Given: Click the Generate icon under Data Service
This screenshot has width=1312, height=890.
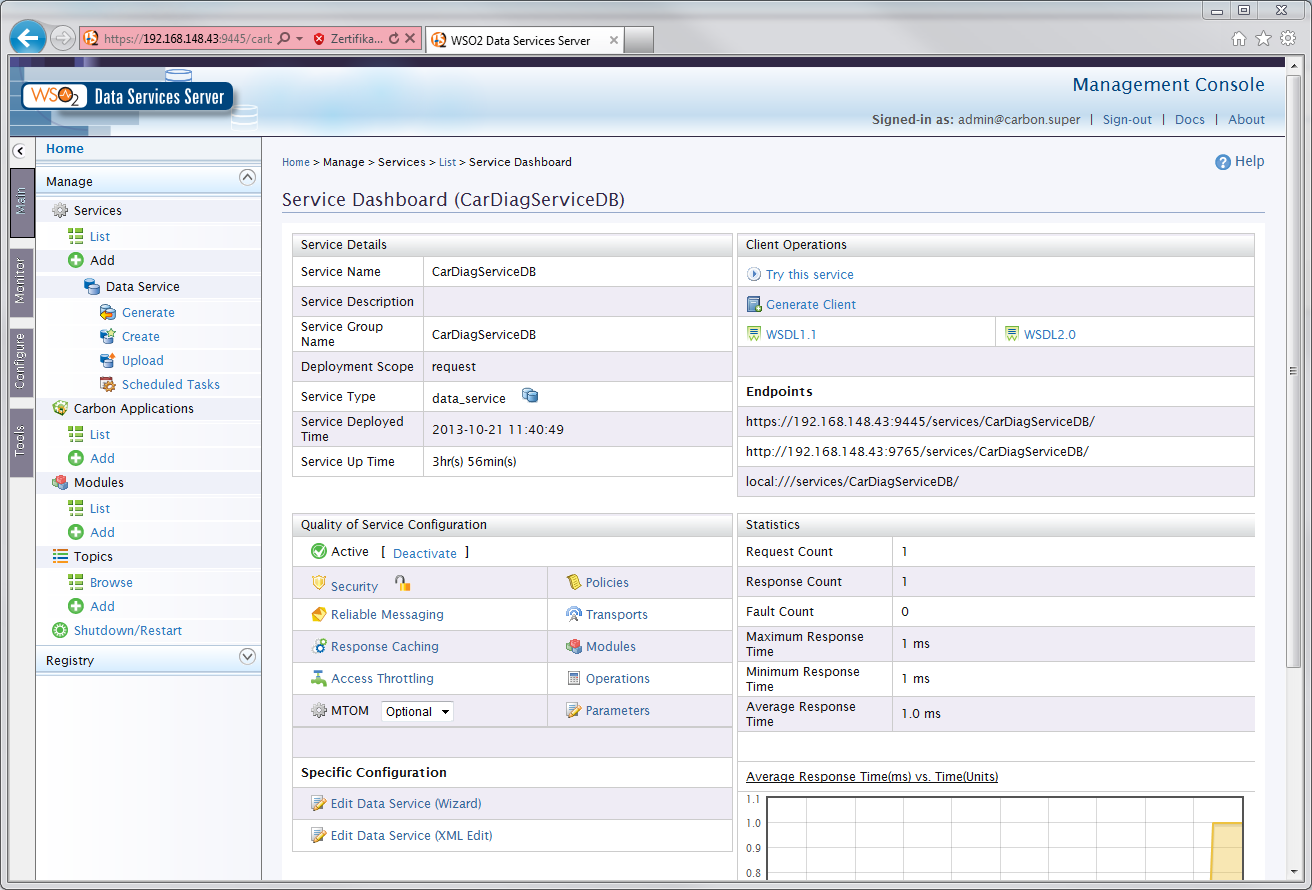Looking at the screenshot, I should tap(108, 313).
